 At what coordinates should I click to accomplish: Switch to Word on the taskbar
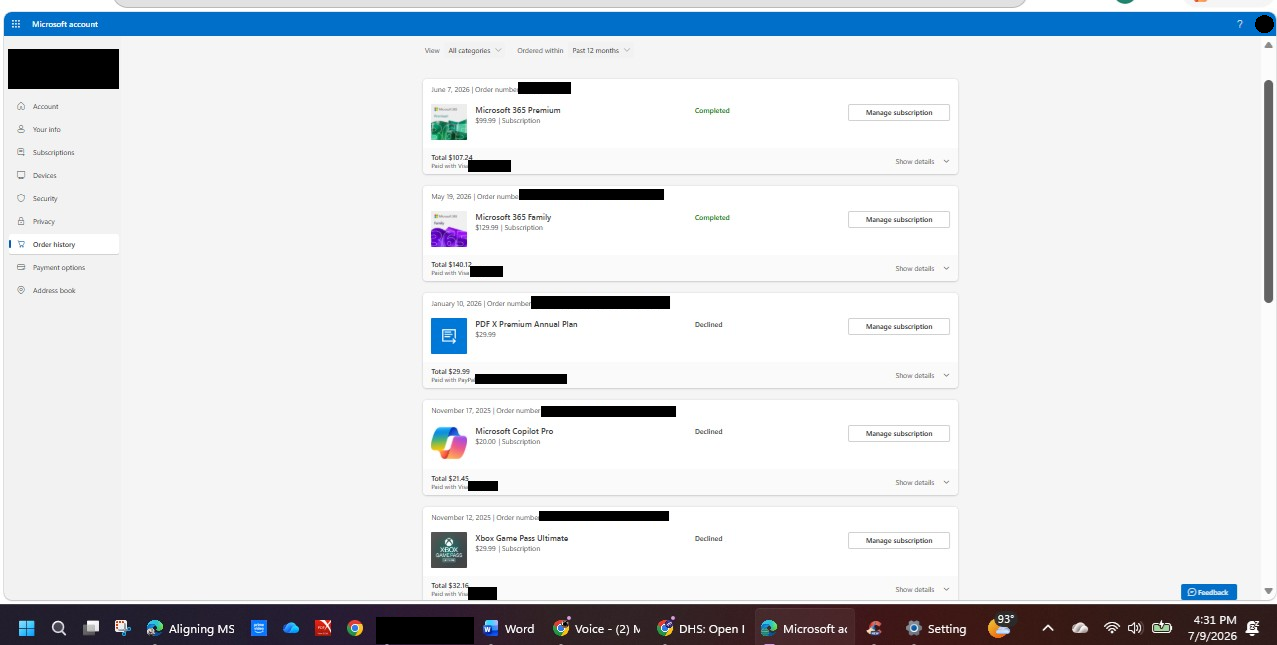click(509, 628)
